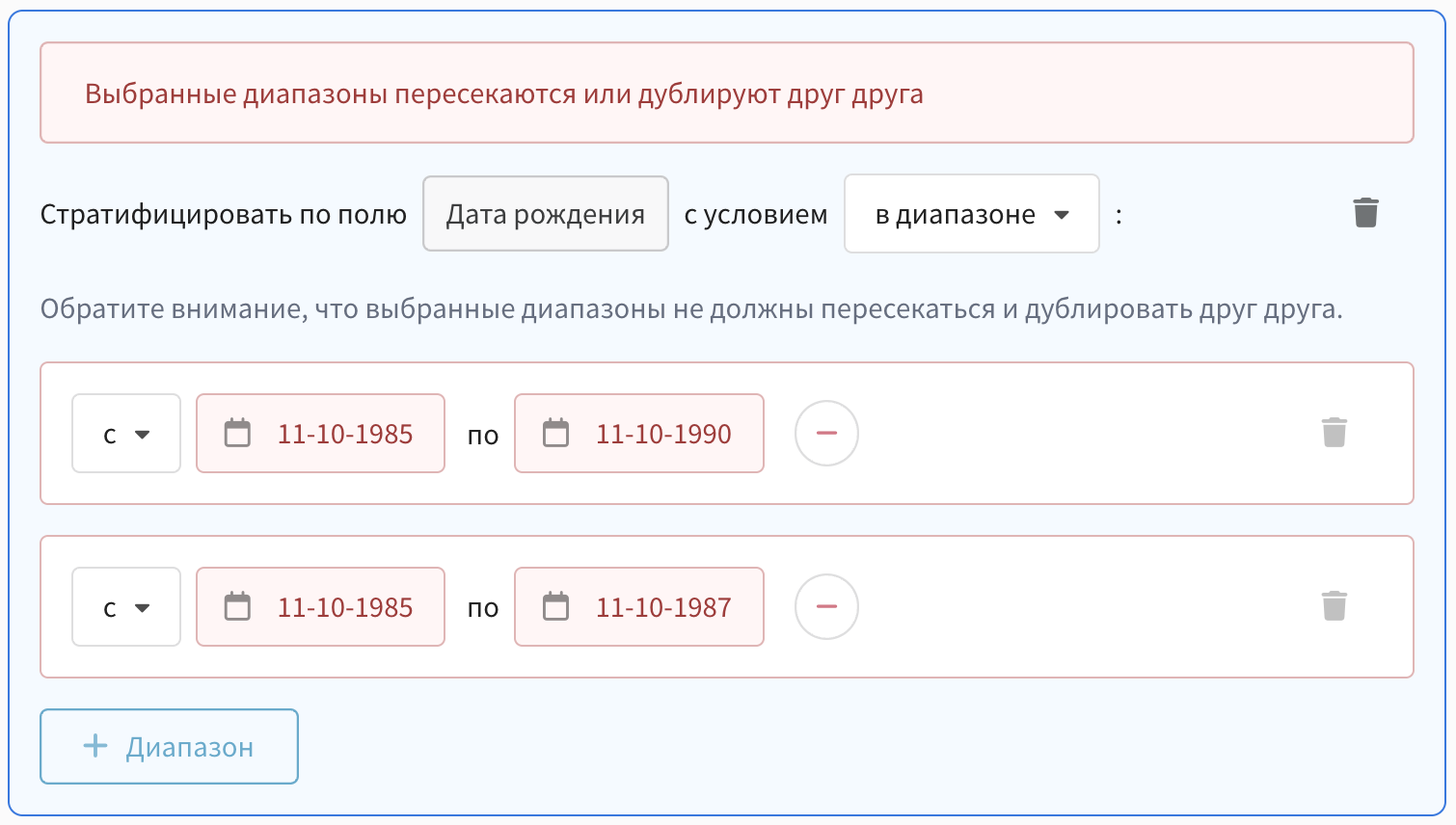Image resolution: width=1456 pixels, height=825 pixels.
Task: Edit the end date 11-10-1987 field
Action: tap(663, 607)
